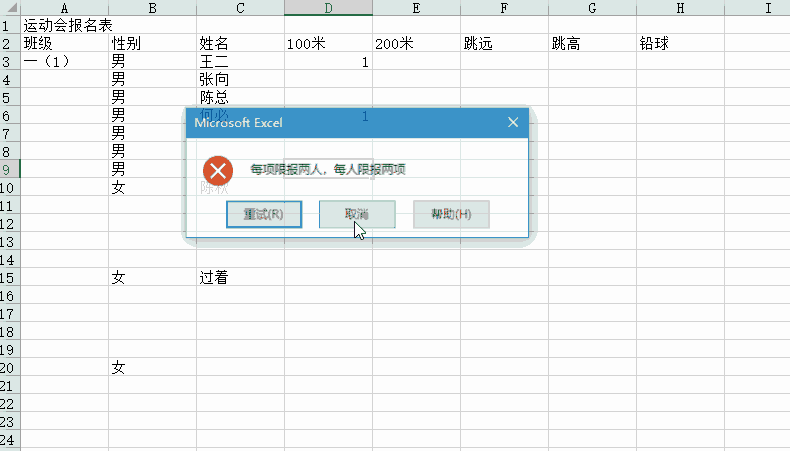Select column B header

coord(152,8)
